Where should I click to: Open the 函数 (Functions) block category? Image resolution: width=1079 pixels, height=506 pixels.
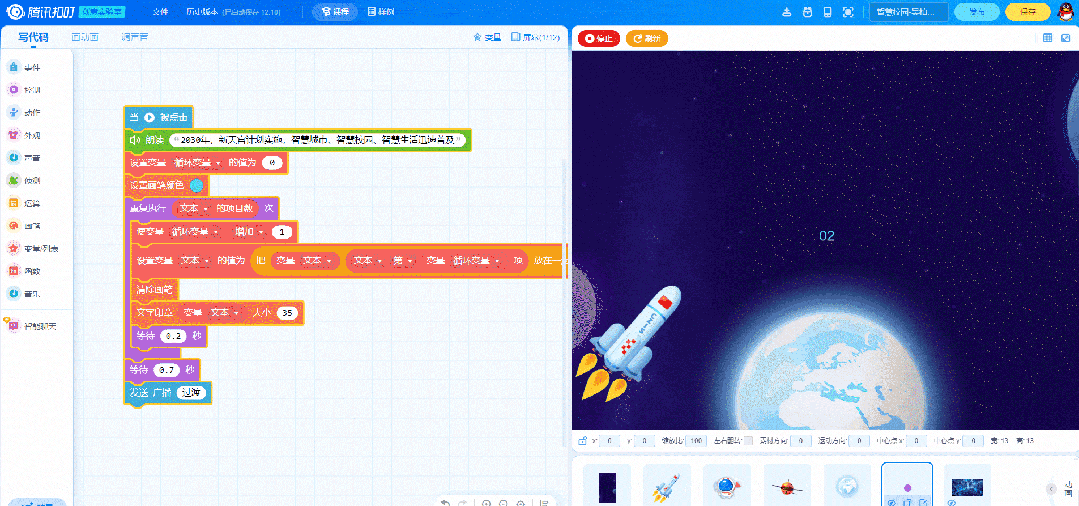(24, 271)
